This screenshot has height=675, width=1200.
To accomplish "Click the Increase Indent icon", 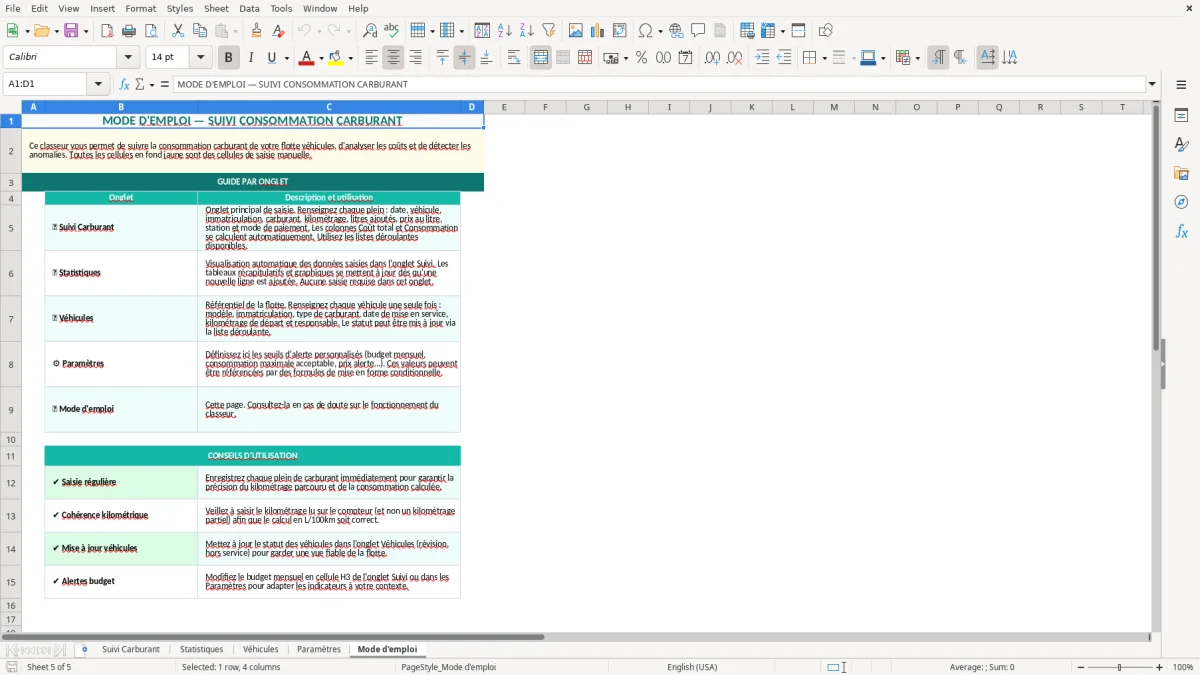I will [762, 58].
